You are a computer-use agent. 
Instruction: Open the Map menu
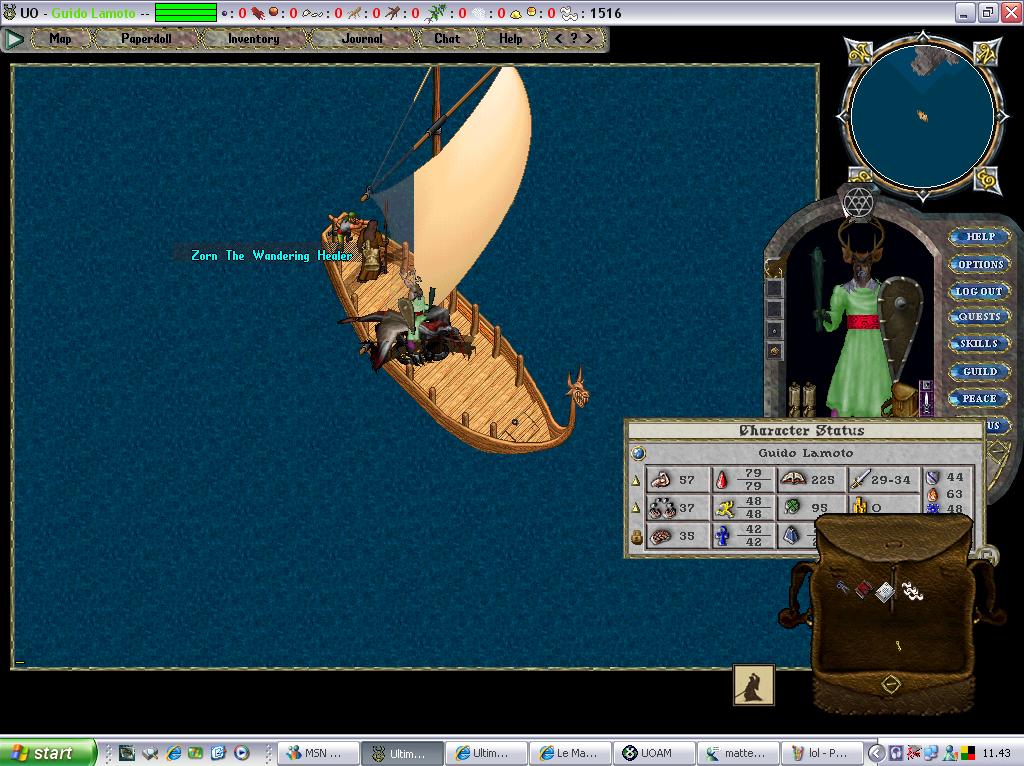tap(61, 39)
